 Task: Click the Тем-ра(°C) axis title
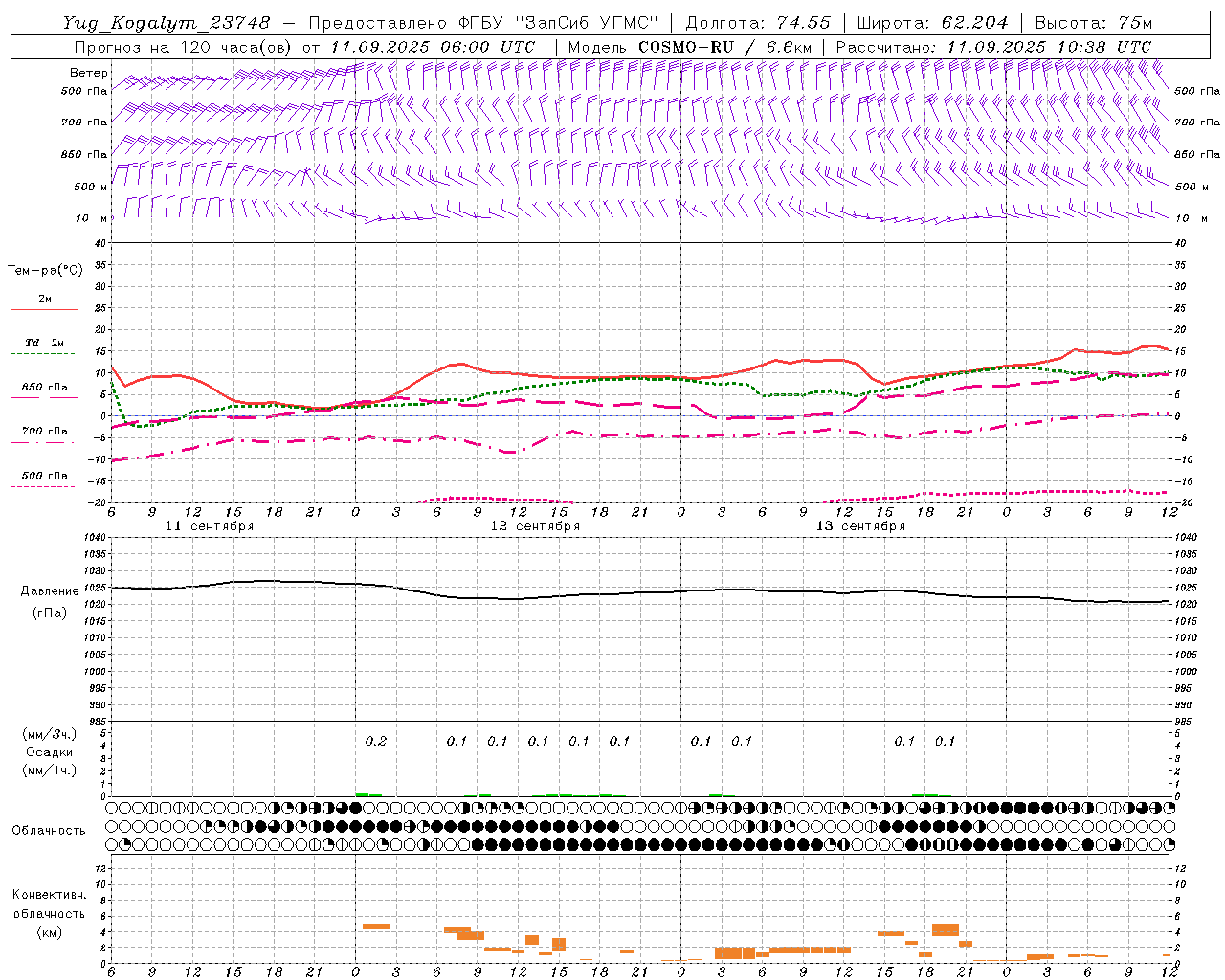coord(46,271)
